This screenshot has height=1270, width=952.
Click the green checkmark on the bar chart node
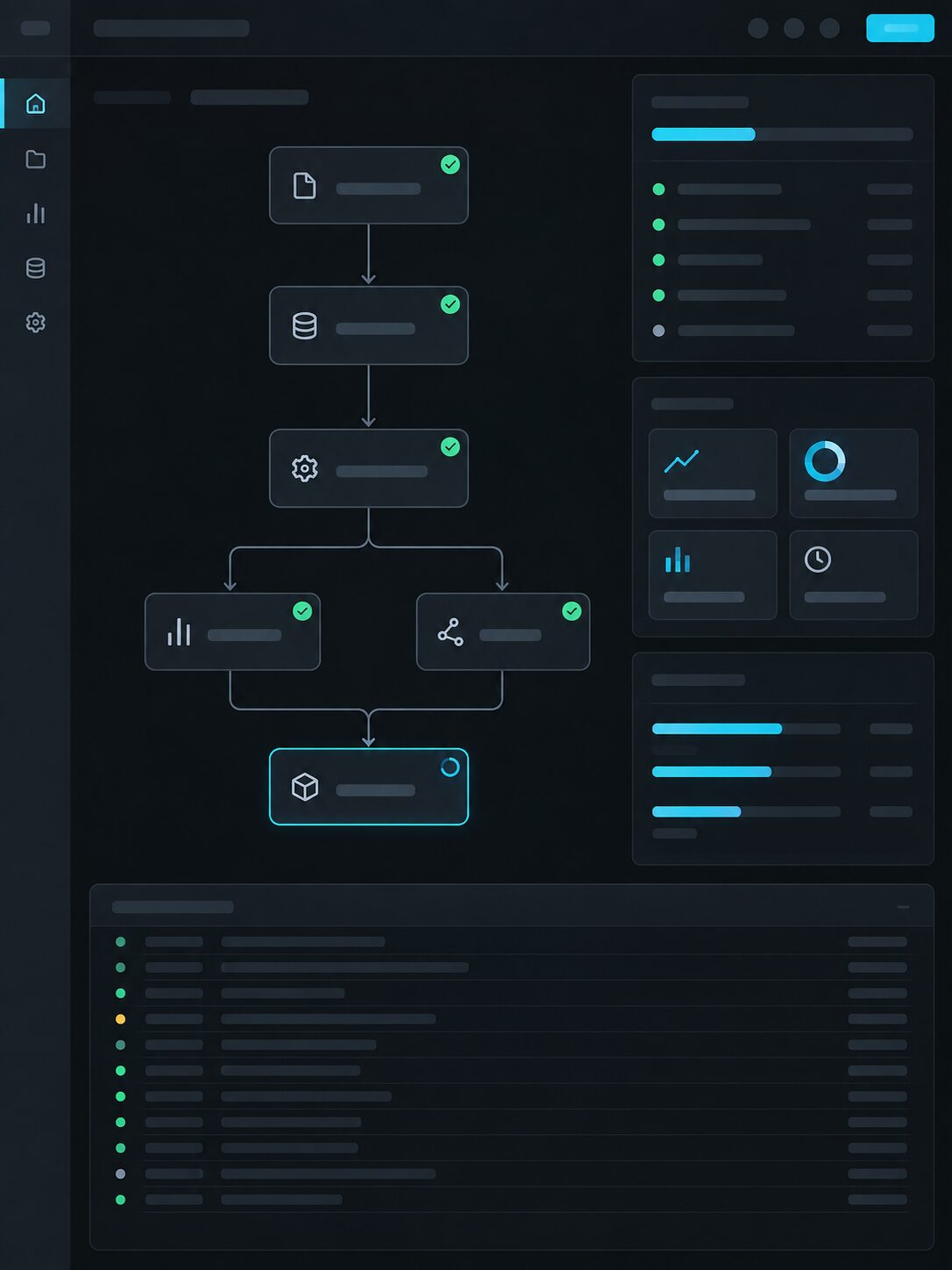(x=302, y=610)
